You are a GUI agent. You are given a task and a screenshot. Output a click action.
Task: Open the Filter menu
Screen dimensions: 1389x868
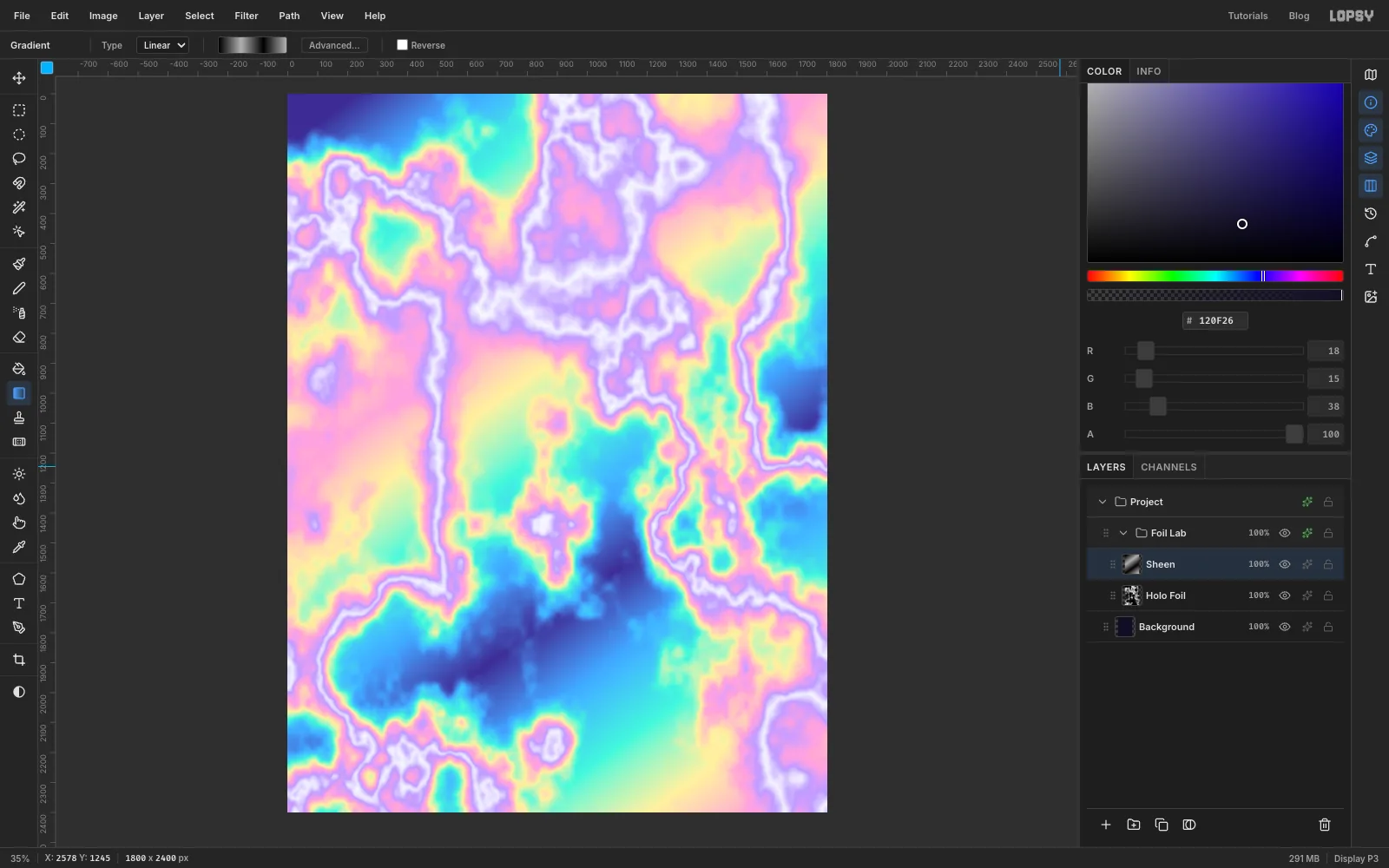[247, 16]
